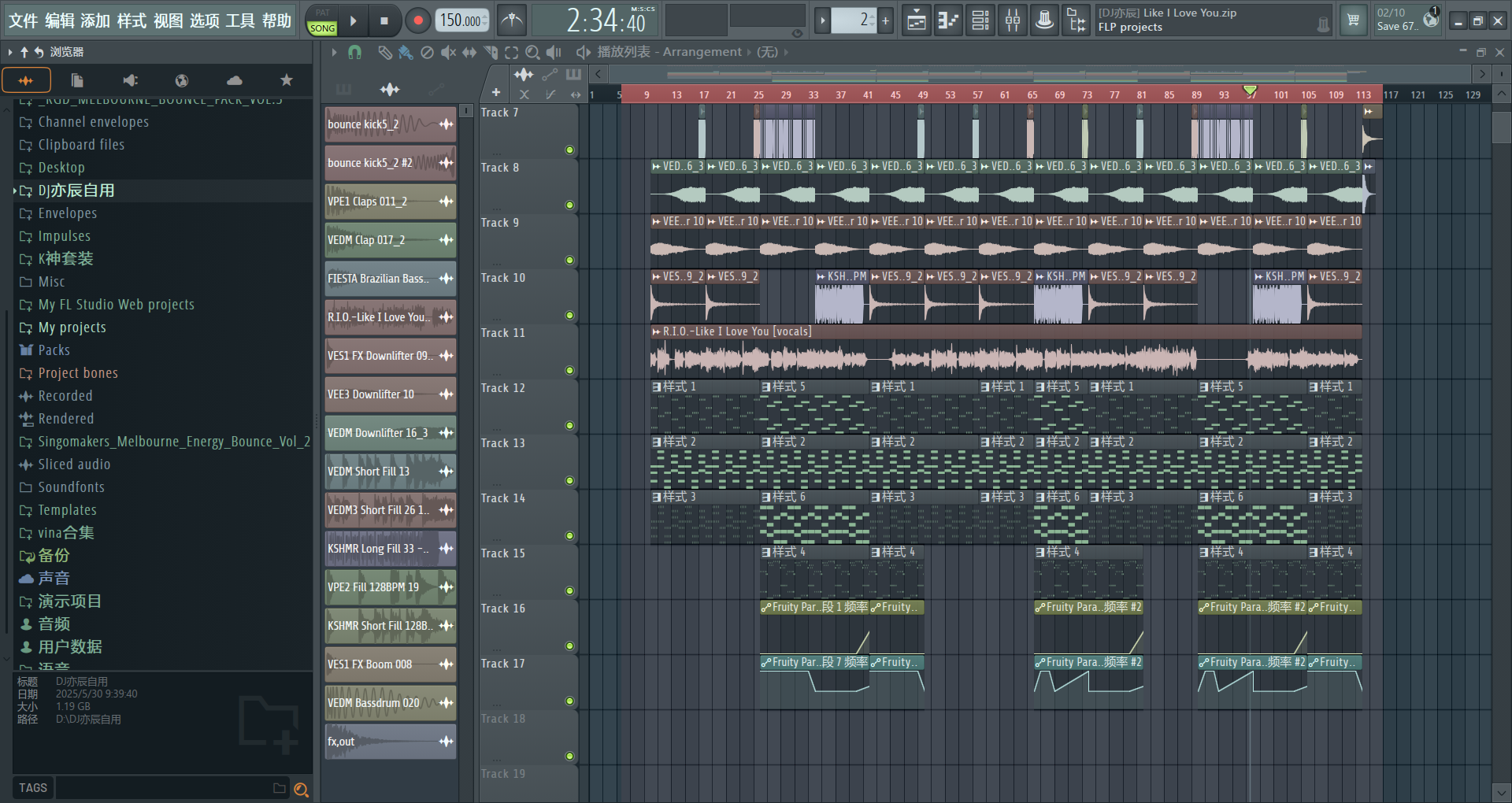Select the Zoom magnifier tool
Viewport: 1512px width, 803px height.
pyautogui.click(x=533, y=52)
